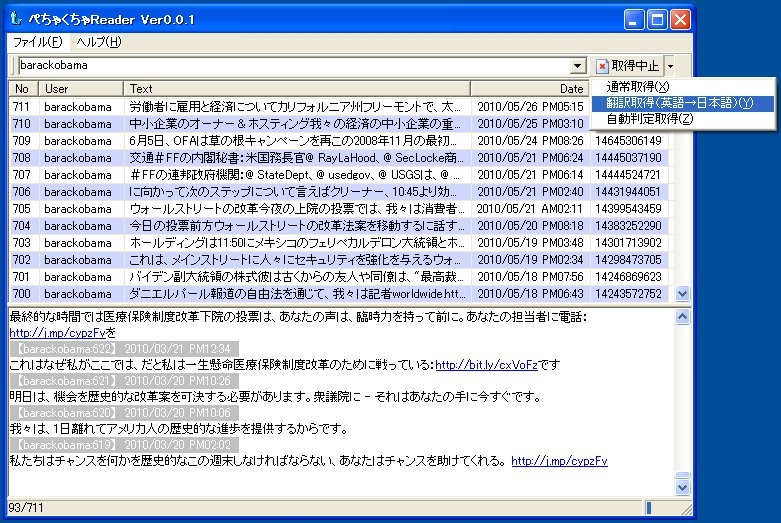Screen dimensions: 781x523
Task: Click the ぺちゃくちゃReader title bar app icon
Action: pos(16,19)
